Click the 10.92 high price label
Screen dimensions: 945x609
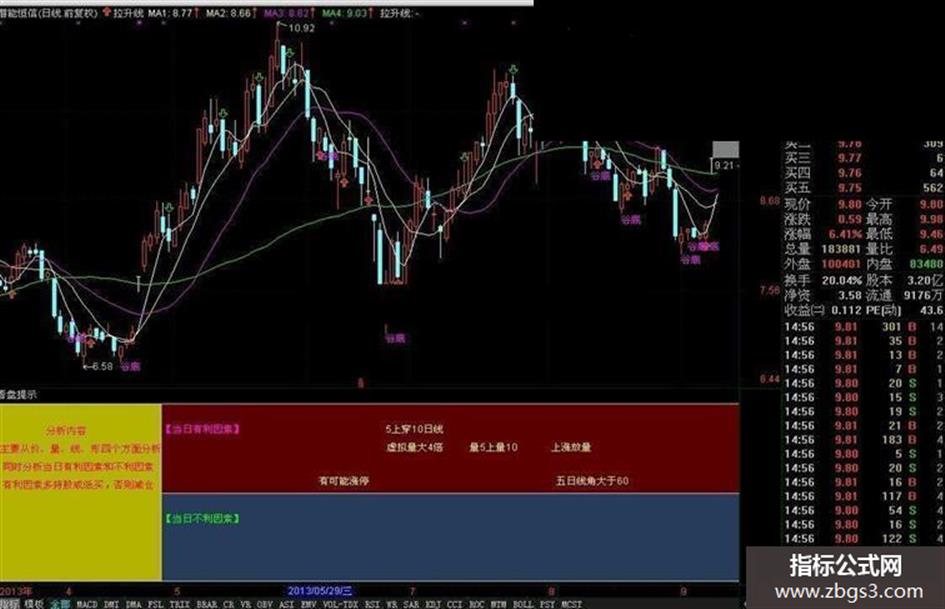coord(301,28)
